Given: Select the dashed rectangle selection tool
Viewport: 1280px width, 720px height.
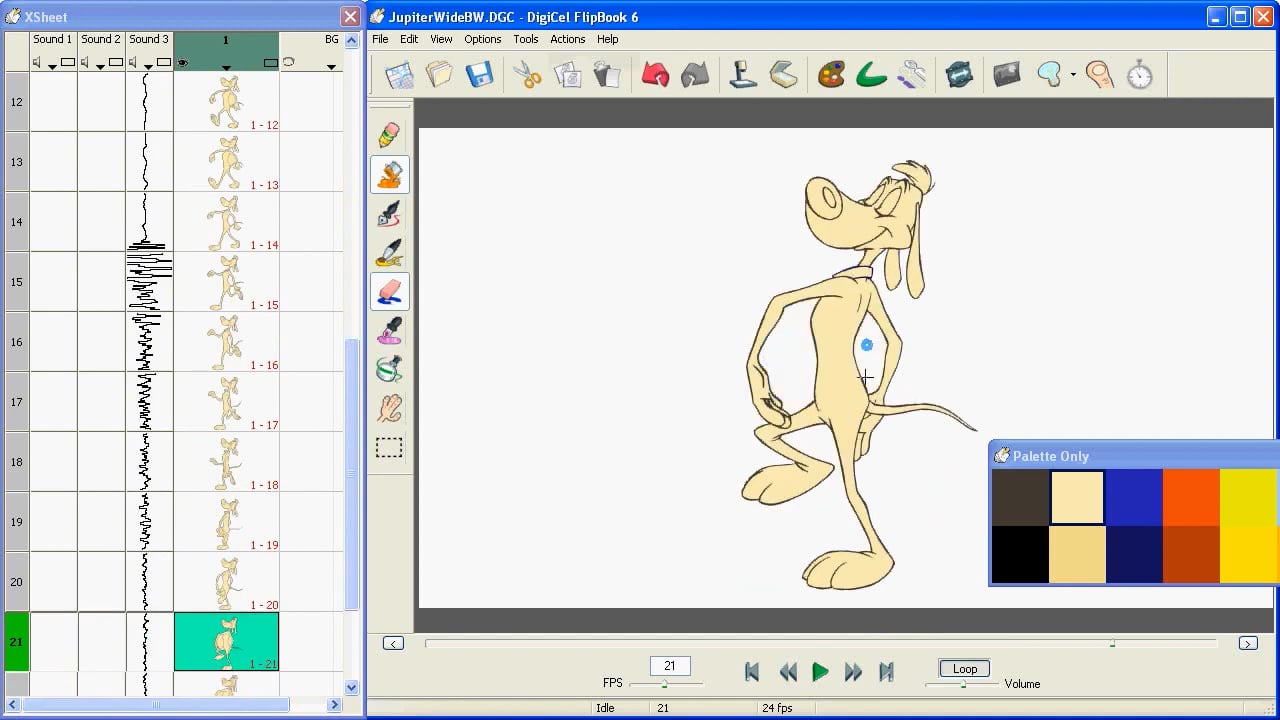Looking at the screenshot, I should 390,448.
